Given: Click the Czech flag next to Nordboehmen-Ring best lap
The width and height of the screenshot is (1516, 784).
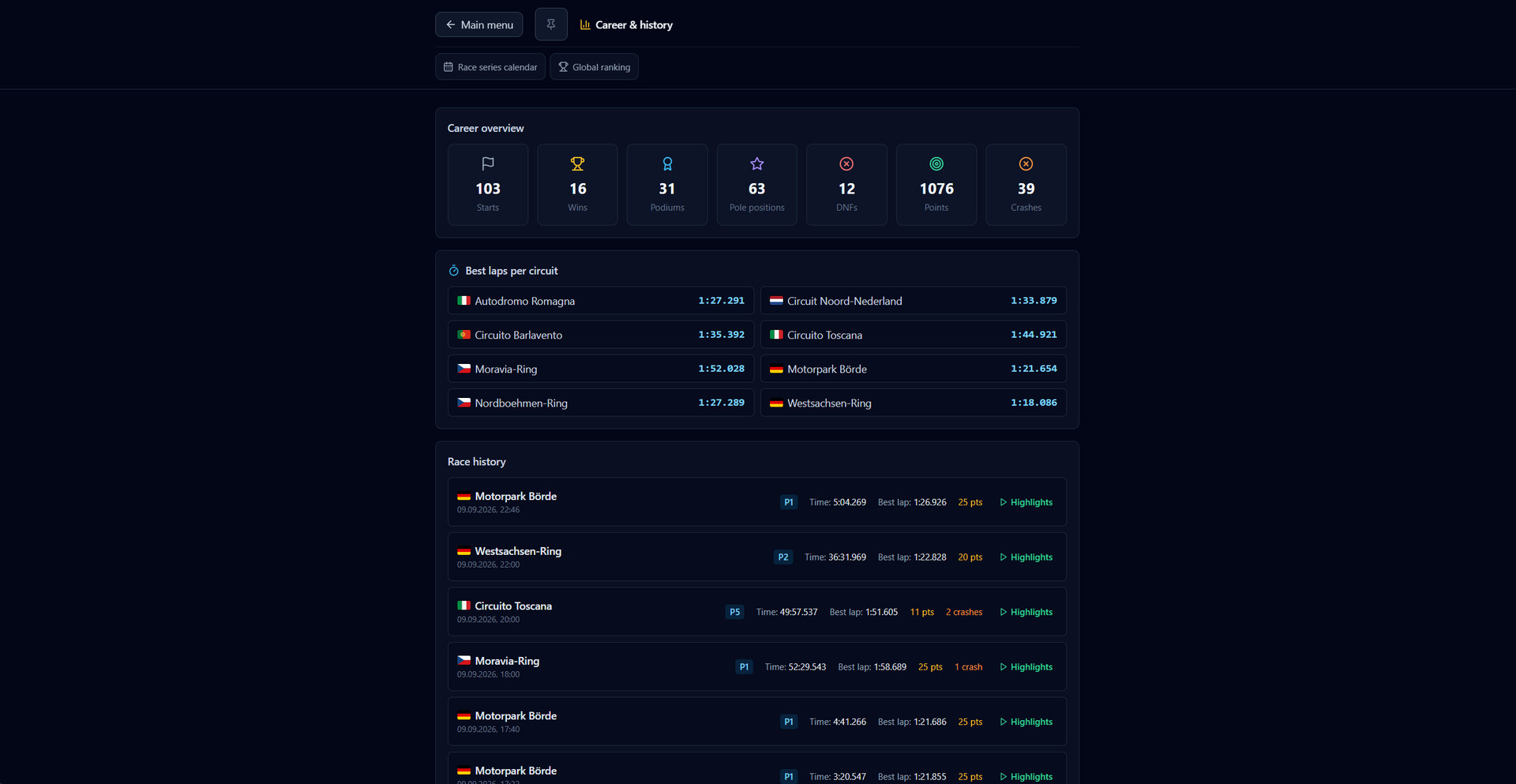Looking at the screenshot, I should (x=464, y=403).
